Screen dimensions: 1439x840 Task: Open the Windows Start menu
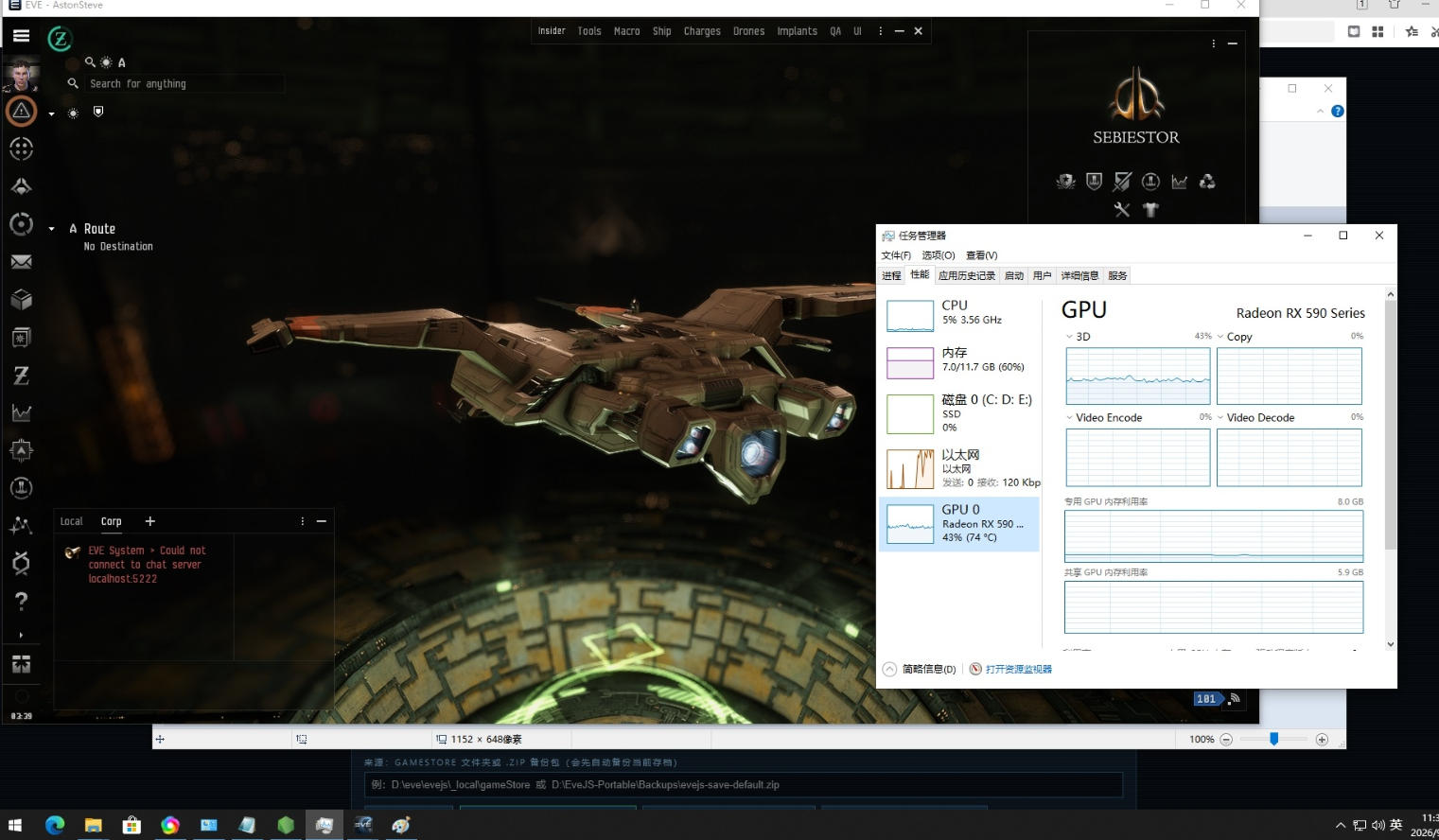pos(15,825)
